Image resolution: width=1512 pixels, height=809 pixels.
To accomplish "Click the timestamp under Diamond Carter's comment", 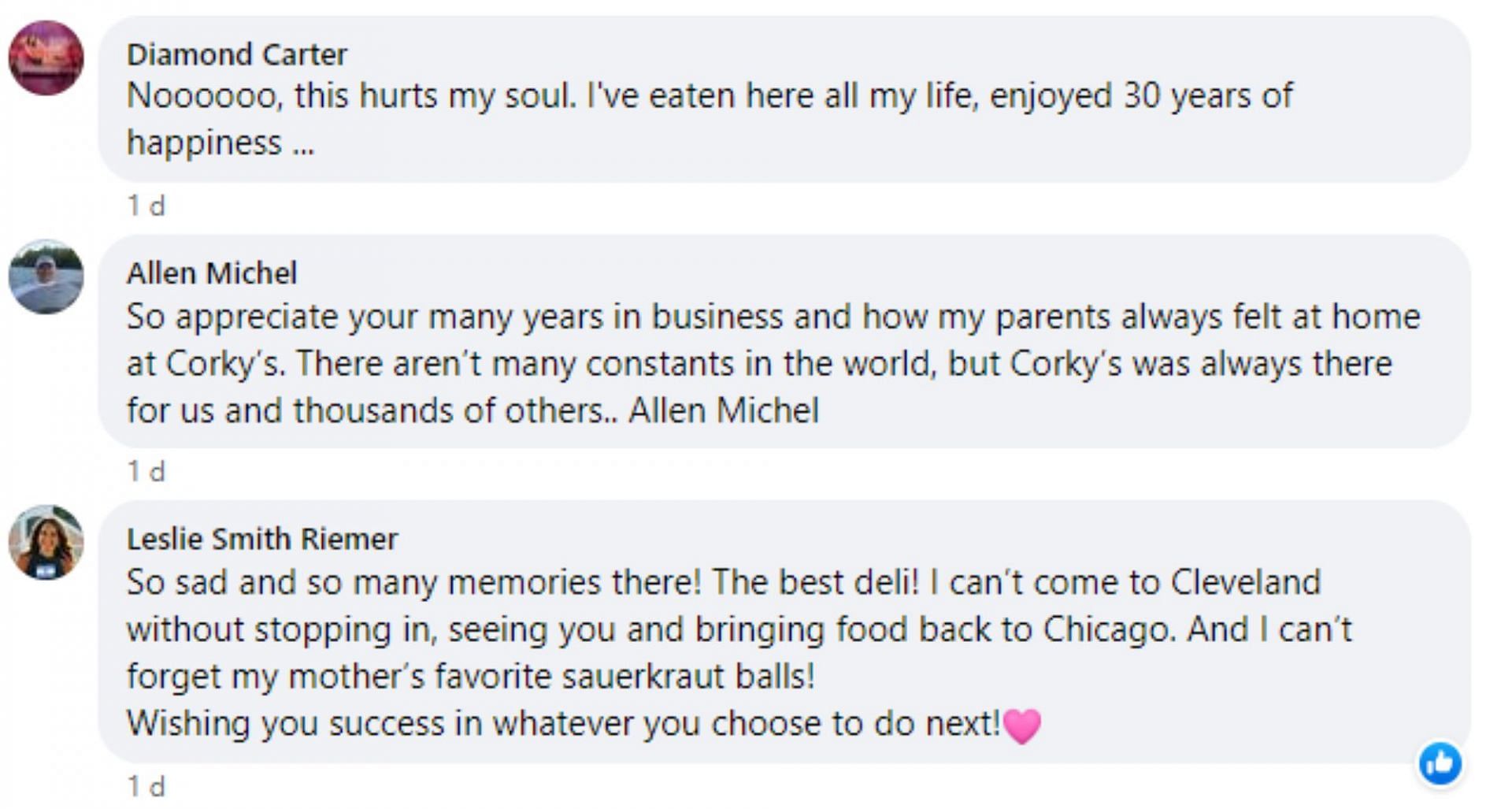I will point(146,206).
